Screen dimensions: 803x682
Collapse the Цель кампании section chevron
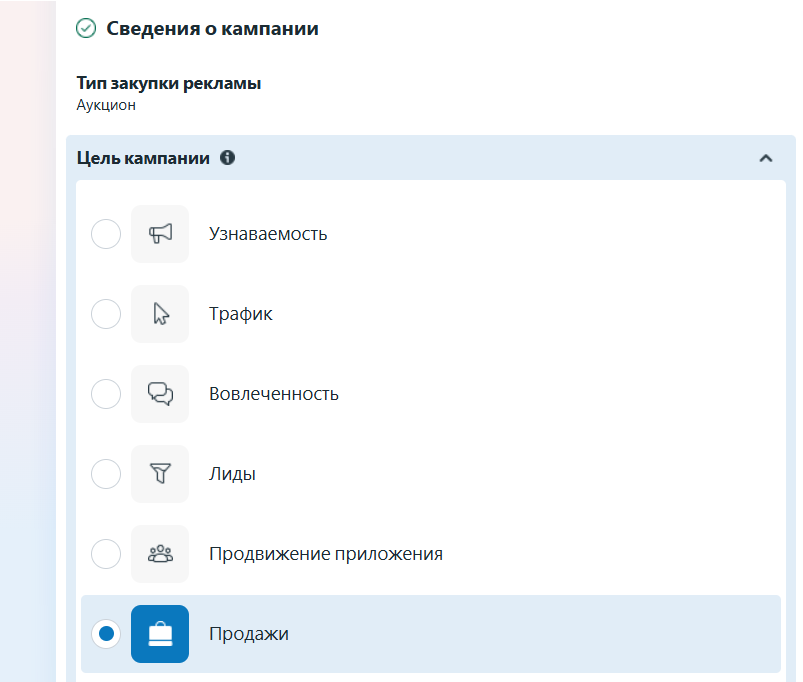(x=767, y=157)
